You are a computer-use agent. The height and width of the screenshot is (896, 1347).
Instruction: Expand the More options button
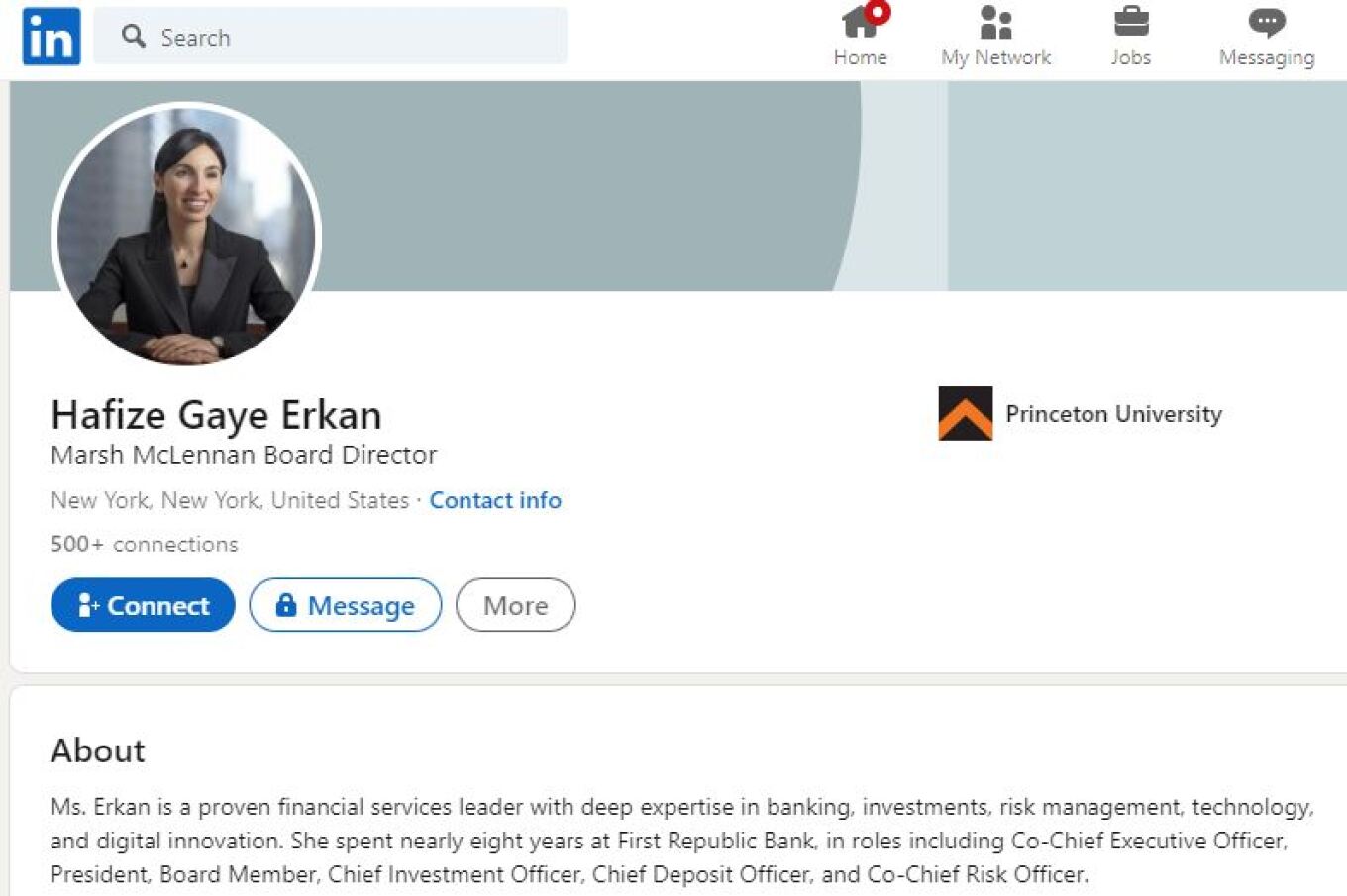[x=515, y=605]
